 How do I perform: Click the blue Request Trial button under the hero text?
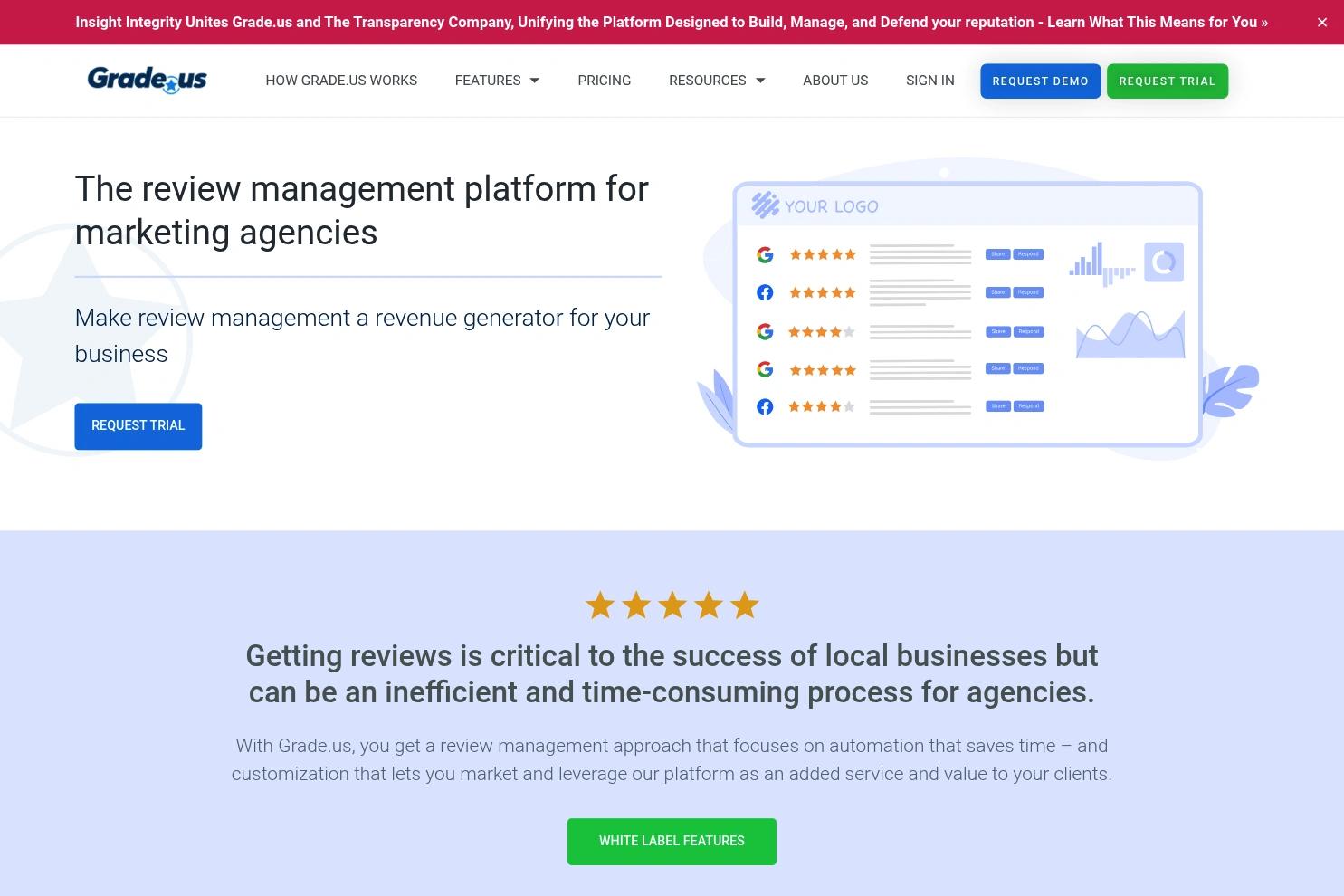tap(138, 426)
